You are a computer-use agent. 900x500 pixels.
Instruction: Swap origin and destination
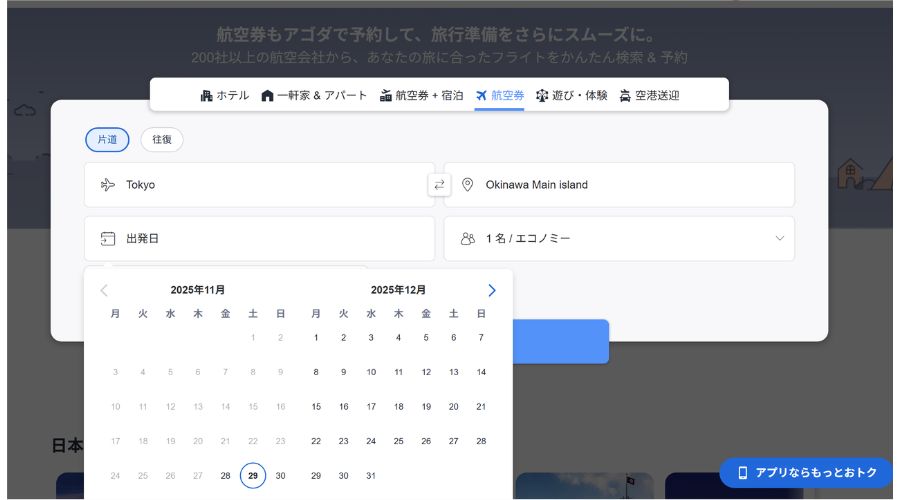[x=439, y=185]
